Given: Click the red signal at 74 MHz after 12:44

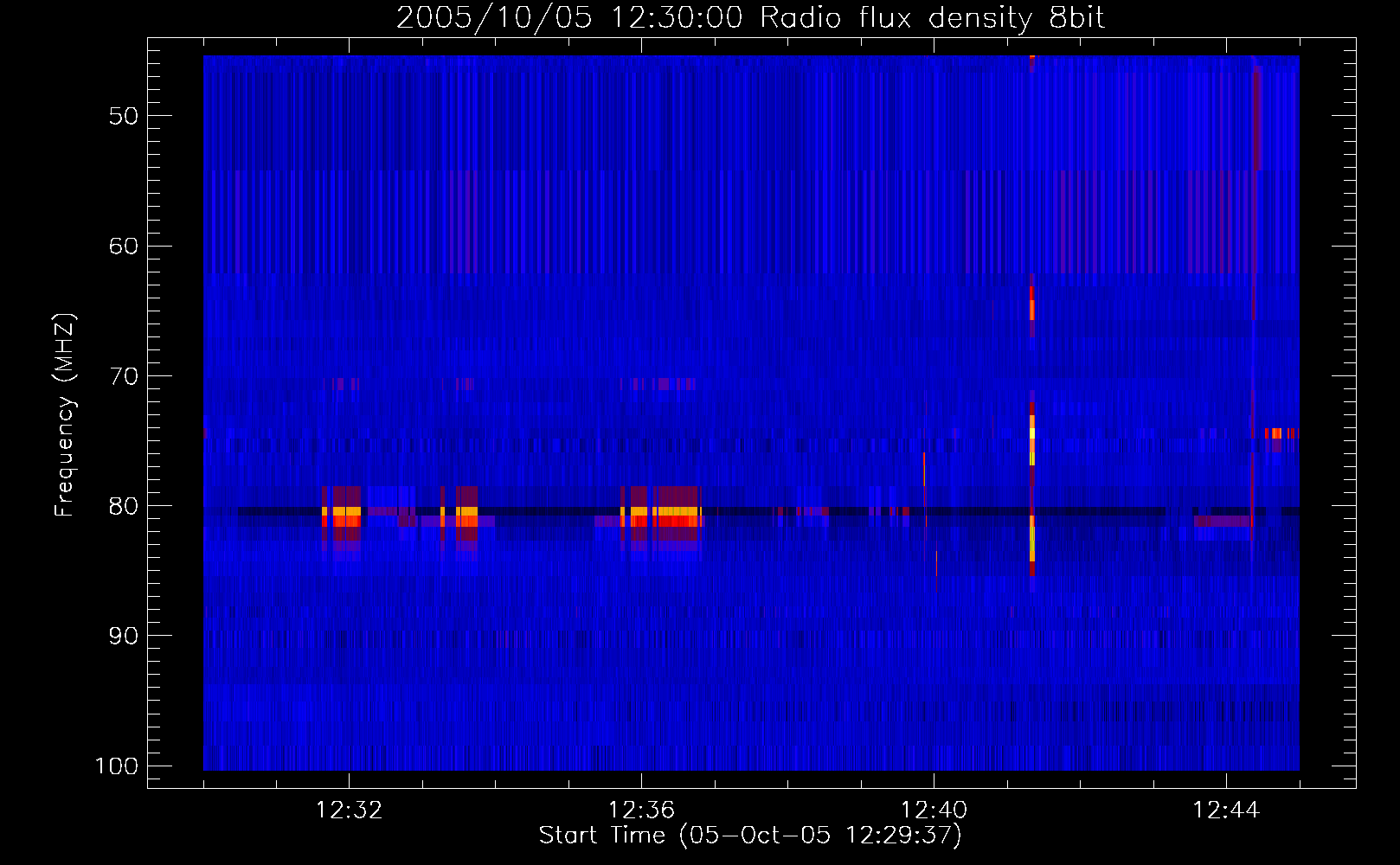Looking at the screenshot, I should [1281, 433].
